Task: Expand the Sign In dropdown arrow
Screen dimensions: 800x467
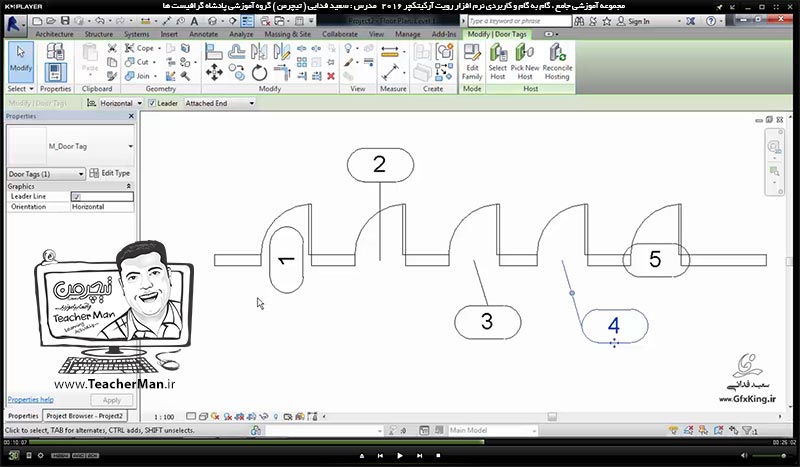Action: [x=679, y=21]
